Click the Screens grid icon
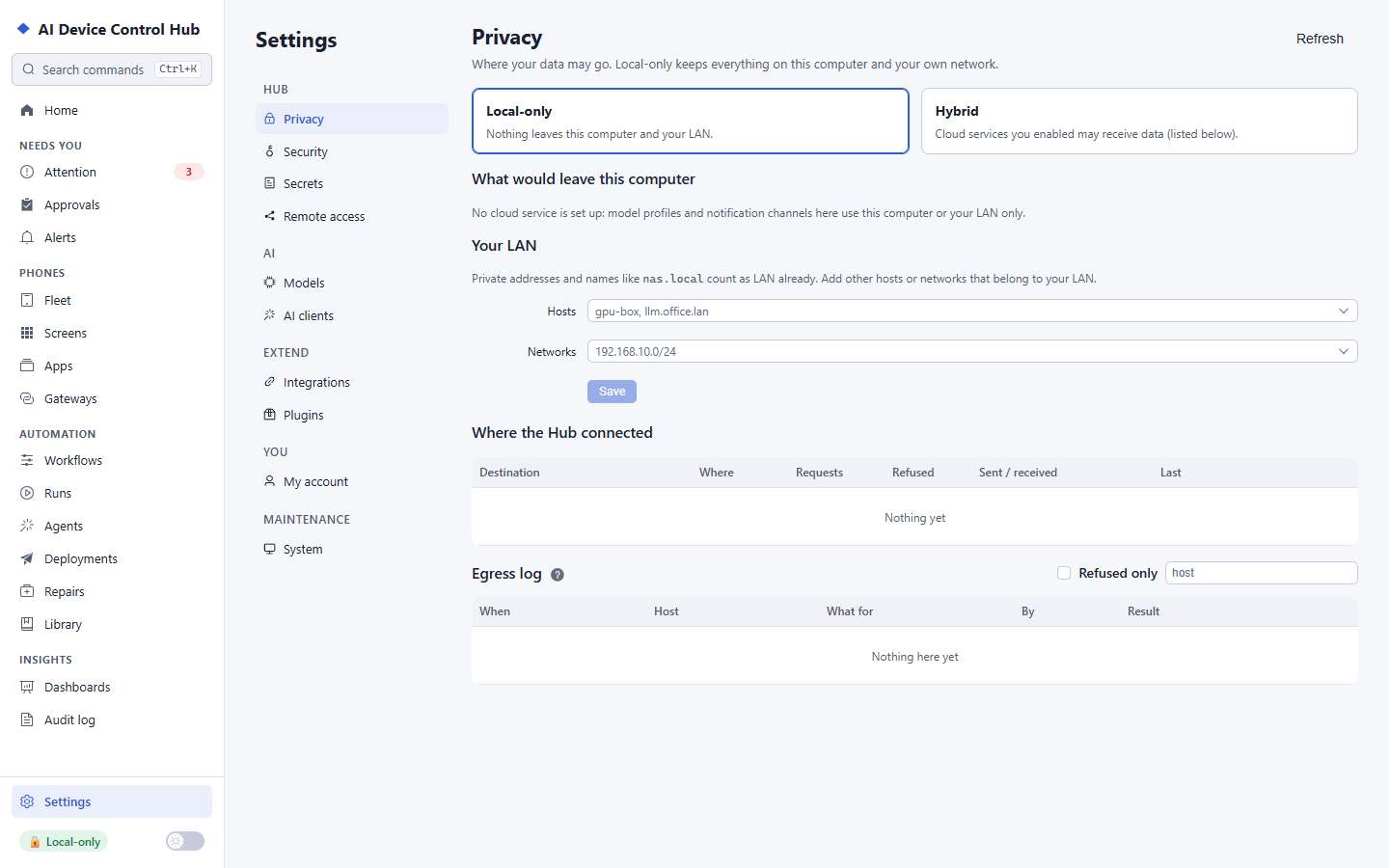The image size is (1389, 868). [27, 334]
